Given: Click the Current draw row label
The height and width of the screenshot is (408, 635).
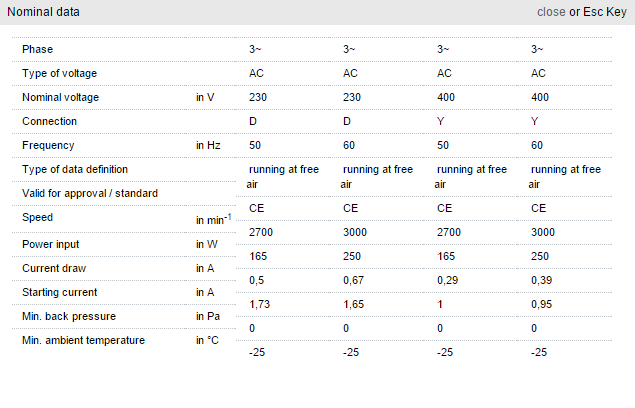Looking at the screenshot, I should tap(54, 268).
